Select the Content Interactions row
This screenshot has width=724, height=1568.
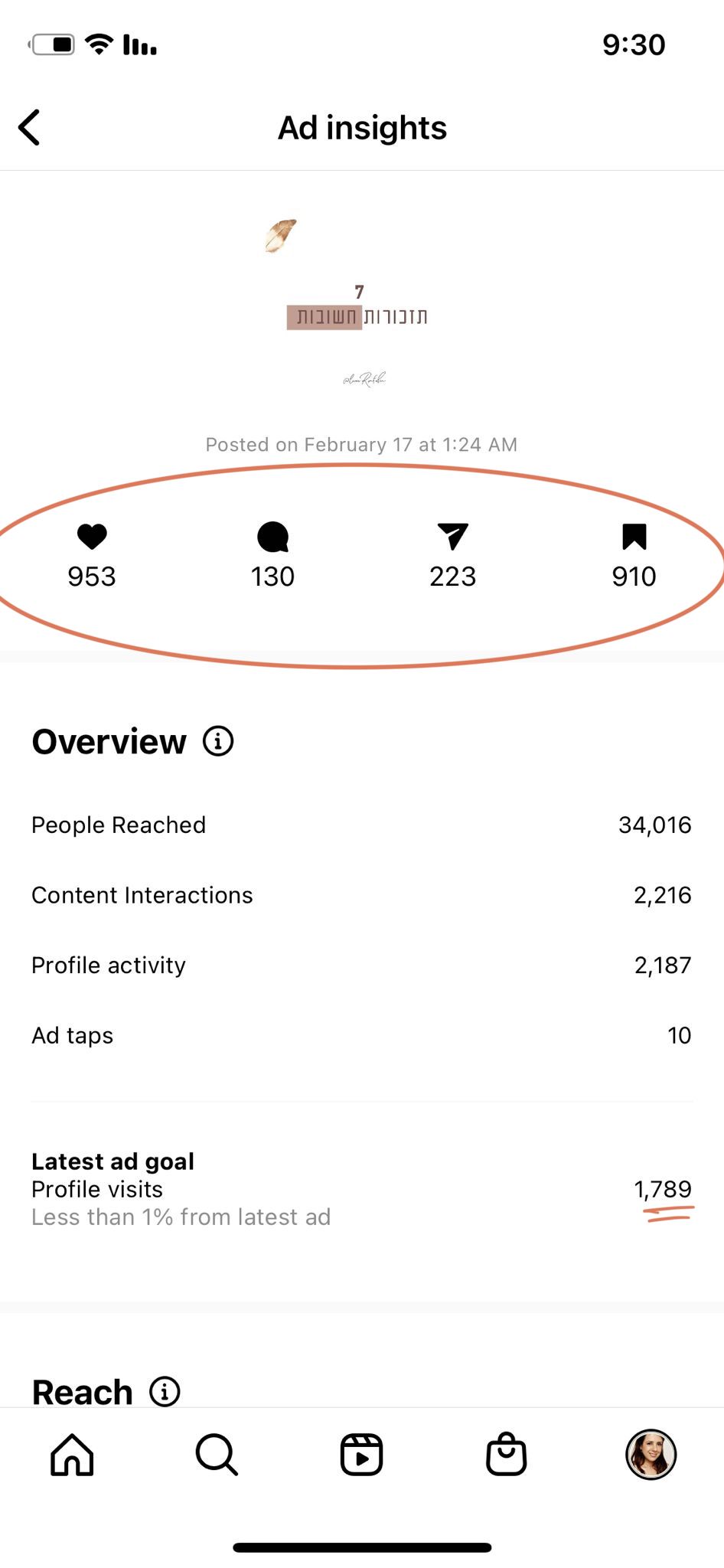tap(361, 895)
